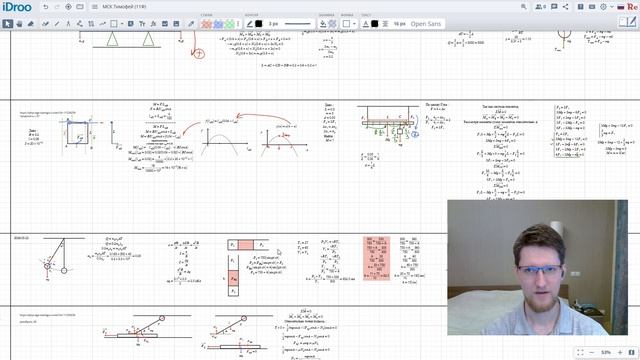Screen dimensions: 640x360
Task: Toggle the board edit mode icon
Action: coord(627,22)
